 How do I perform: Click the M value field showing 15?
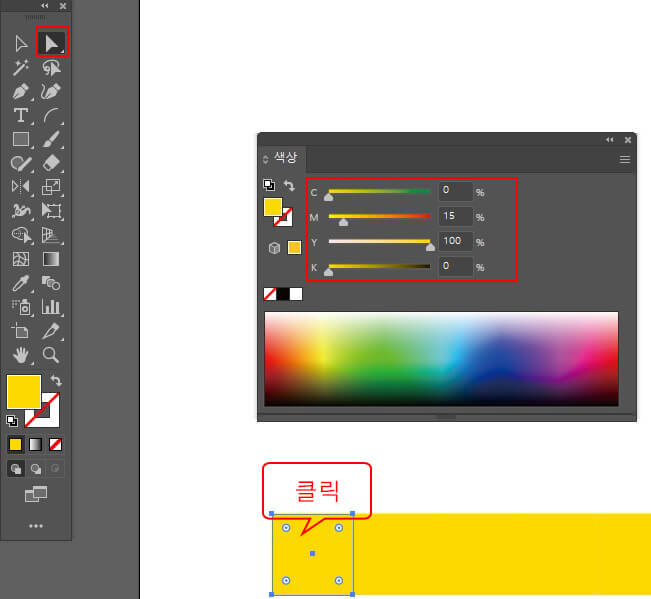pyautogui.click(x=455, y=216)
